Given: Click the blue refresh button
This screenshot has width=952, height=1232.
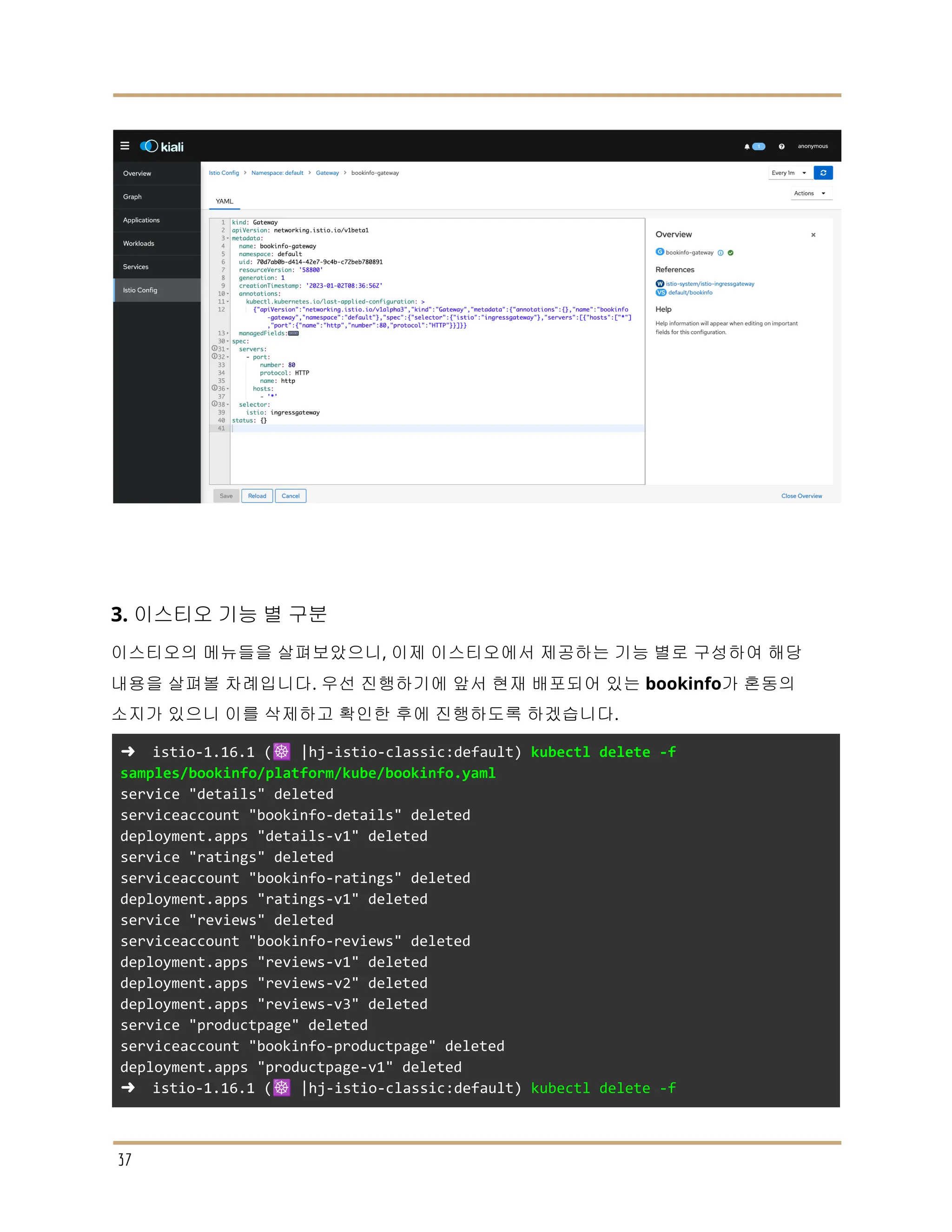Looking at the screenshot, I should [823, 173].
